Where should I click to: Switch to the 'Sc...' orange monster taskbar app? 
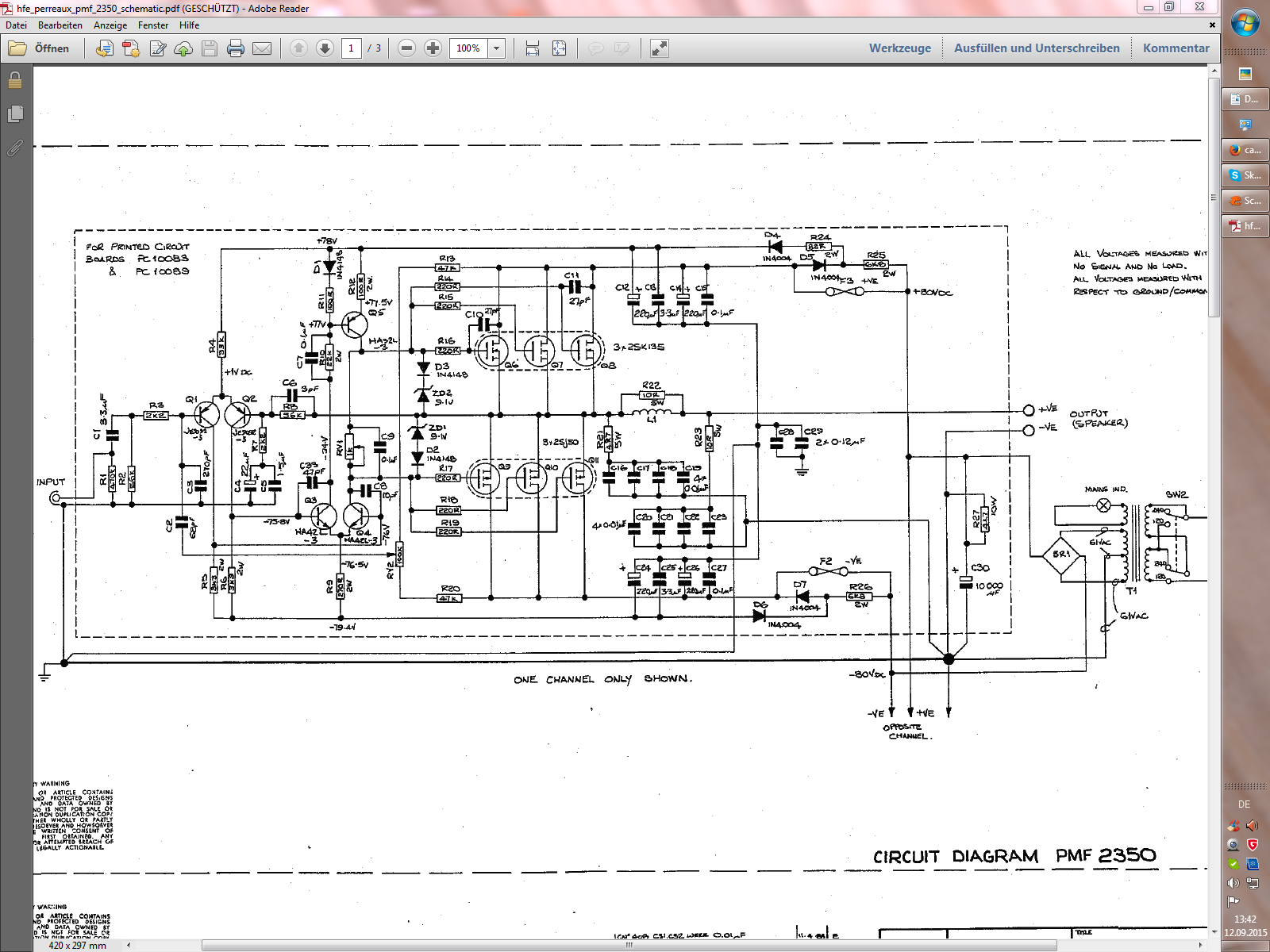pyautogui.click(x=1245, y=201)
